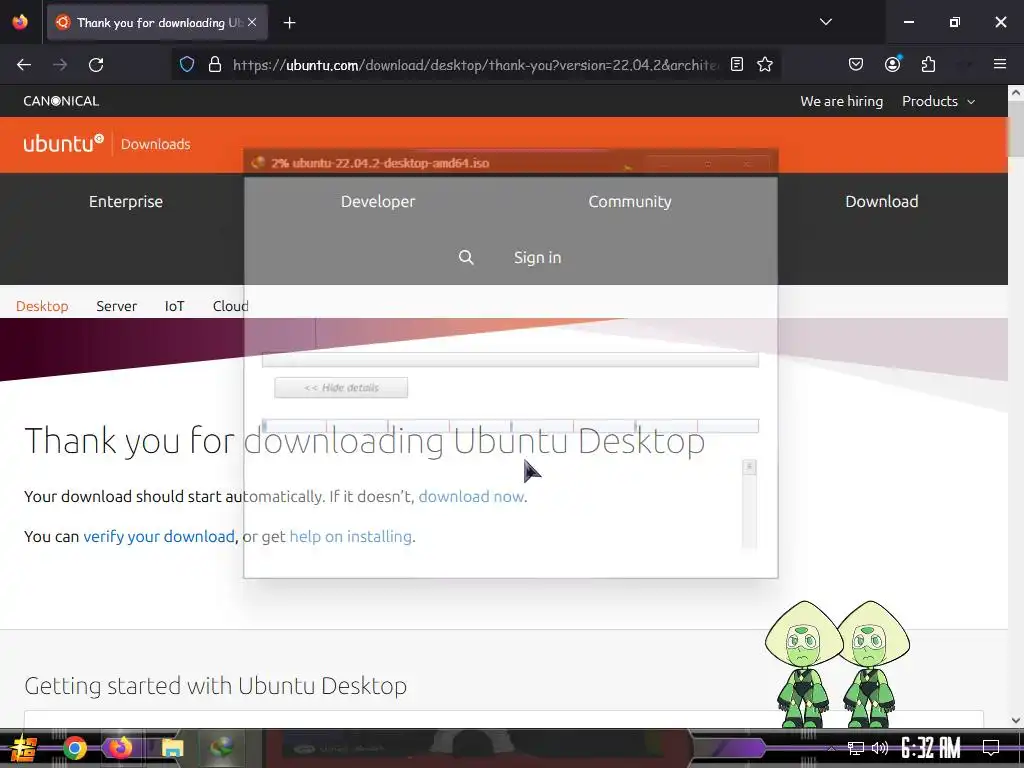Screen dimensions: 1024x768
Task: Open a new browser tab
Action: pos(289,23)
